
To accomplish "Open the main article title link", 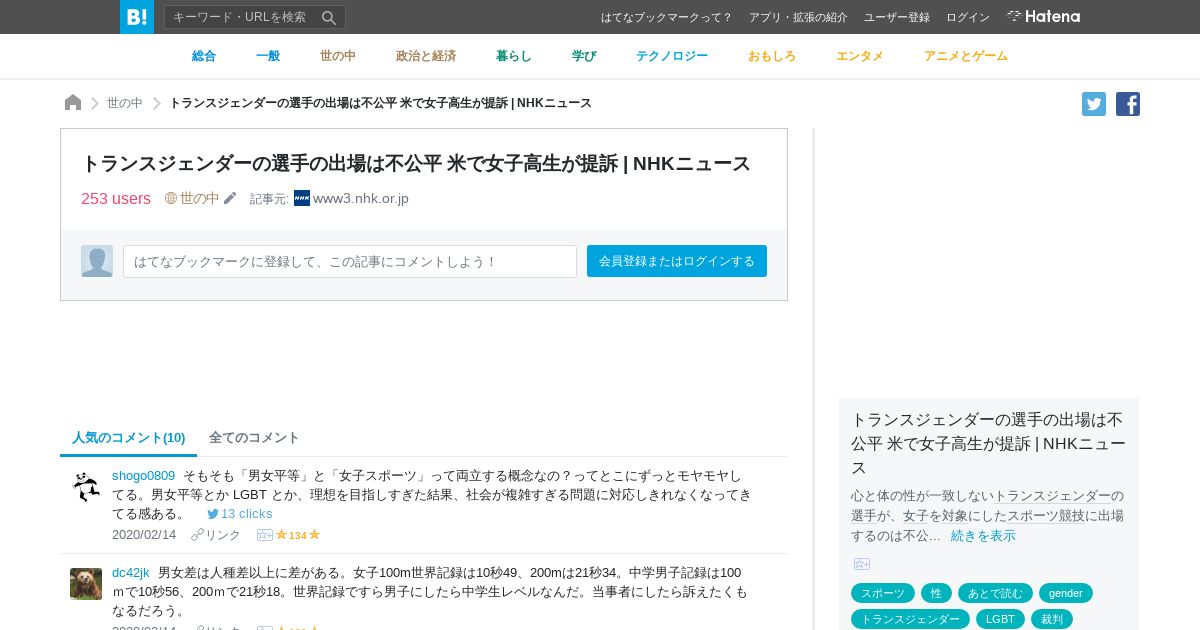I will (416, 164).
